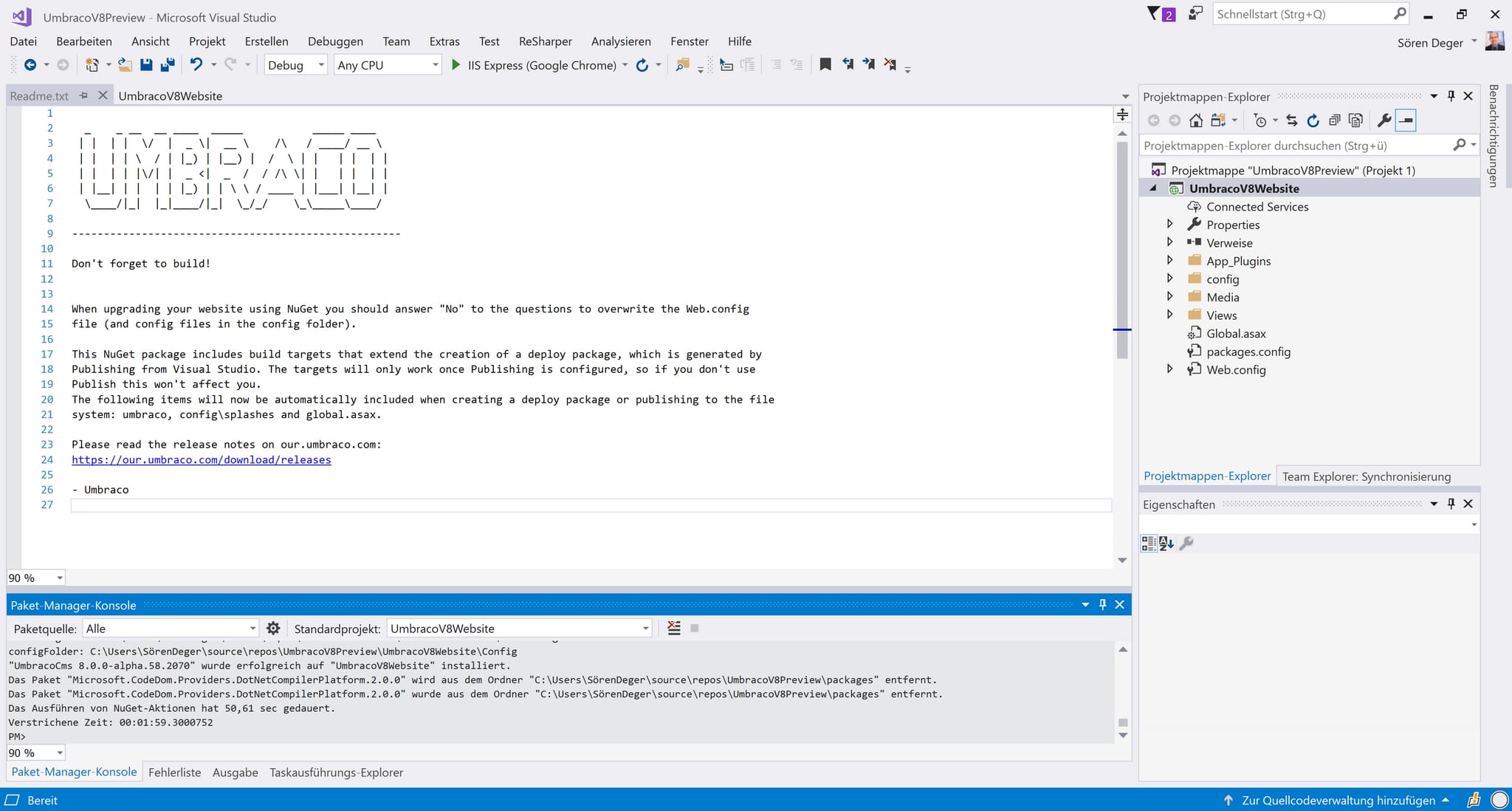Screen dimensions: 1512x811
Task: Open Properties via the wrench icon in Projektmappen-Explorer
Action: (1384, 120)
